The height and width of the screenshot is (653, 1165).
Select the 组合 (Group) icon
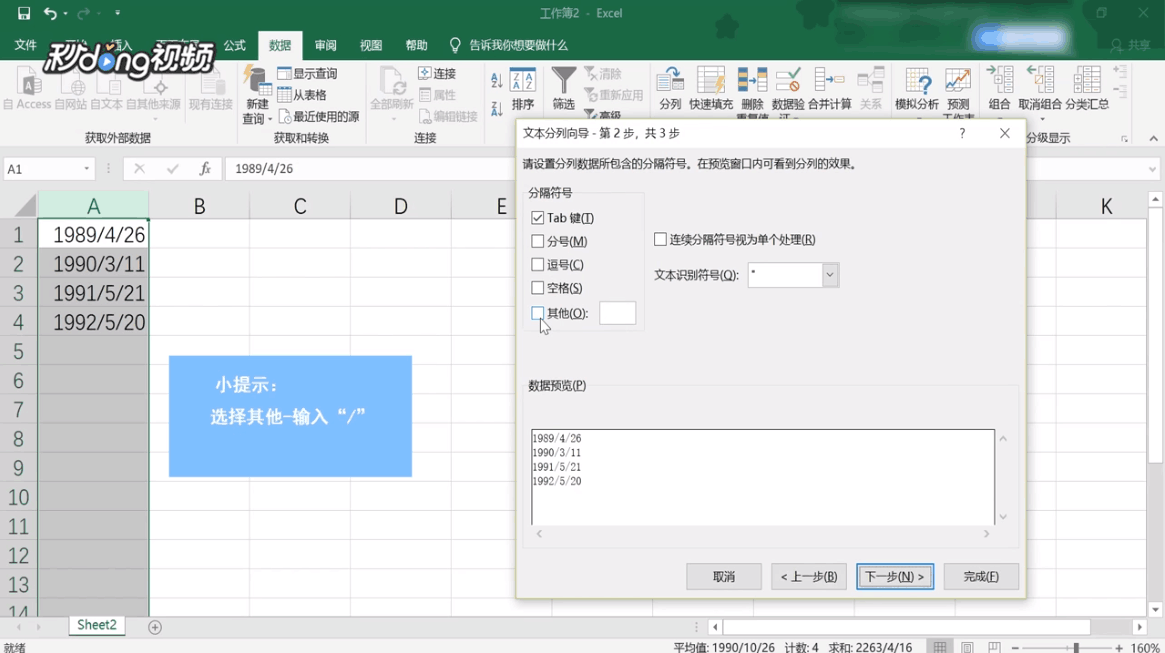999,80
